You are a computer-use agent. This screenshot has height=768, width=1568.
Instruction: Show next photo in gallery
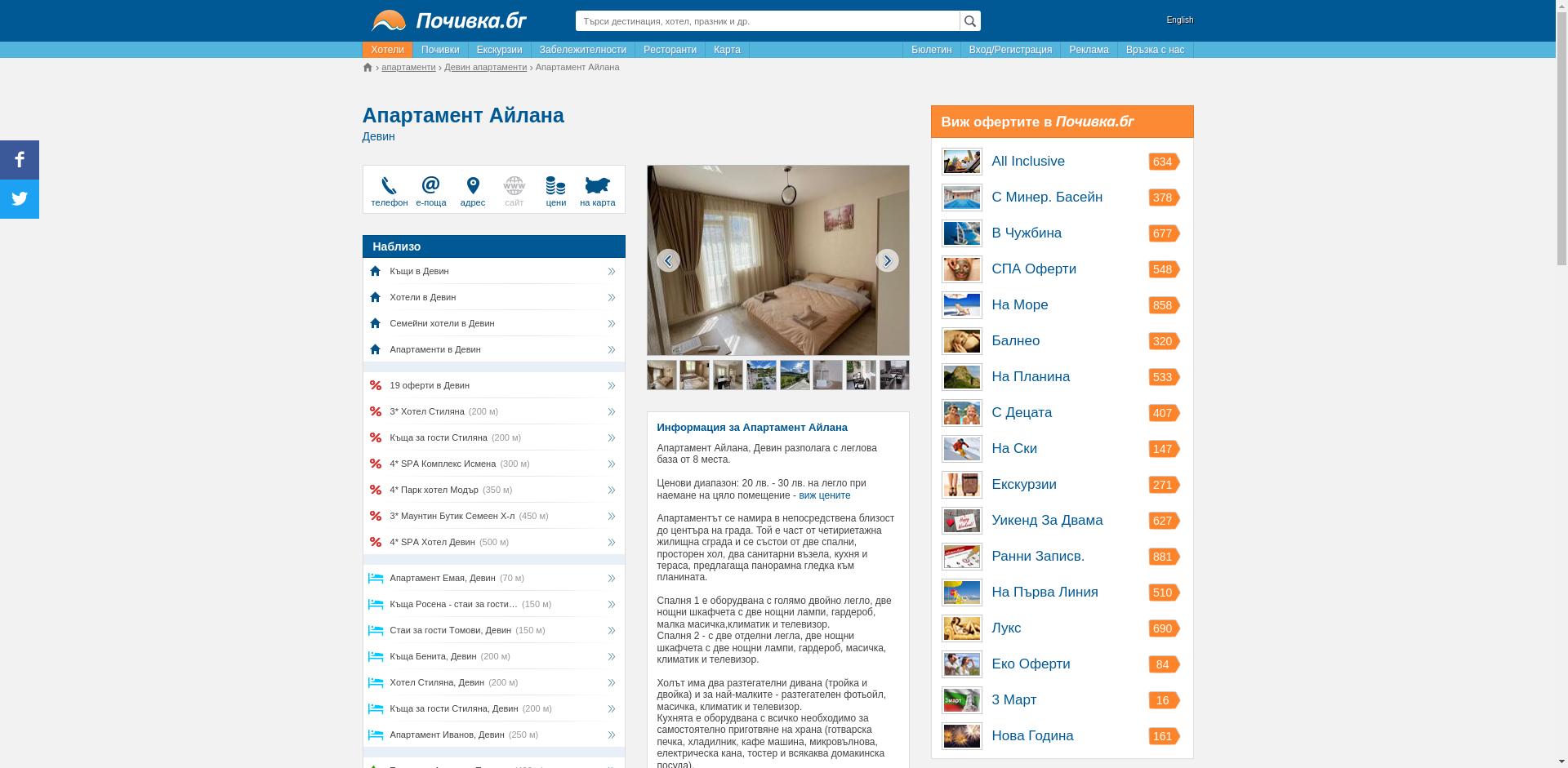tap(887, 260)
